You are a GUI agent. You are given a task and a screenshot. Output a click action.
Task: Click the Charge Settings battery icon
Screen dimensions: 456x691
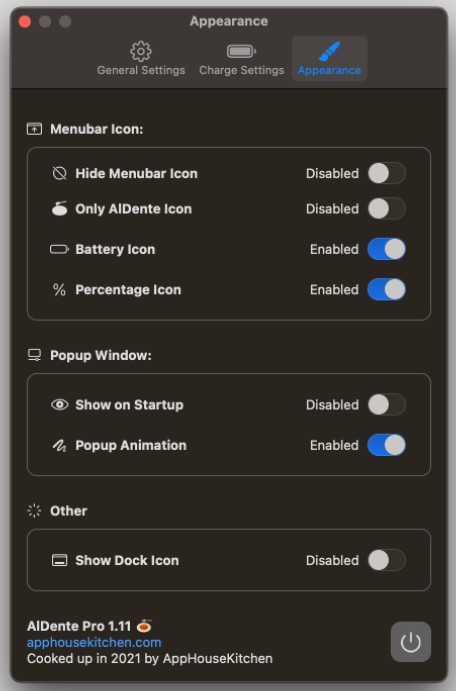241,51
